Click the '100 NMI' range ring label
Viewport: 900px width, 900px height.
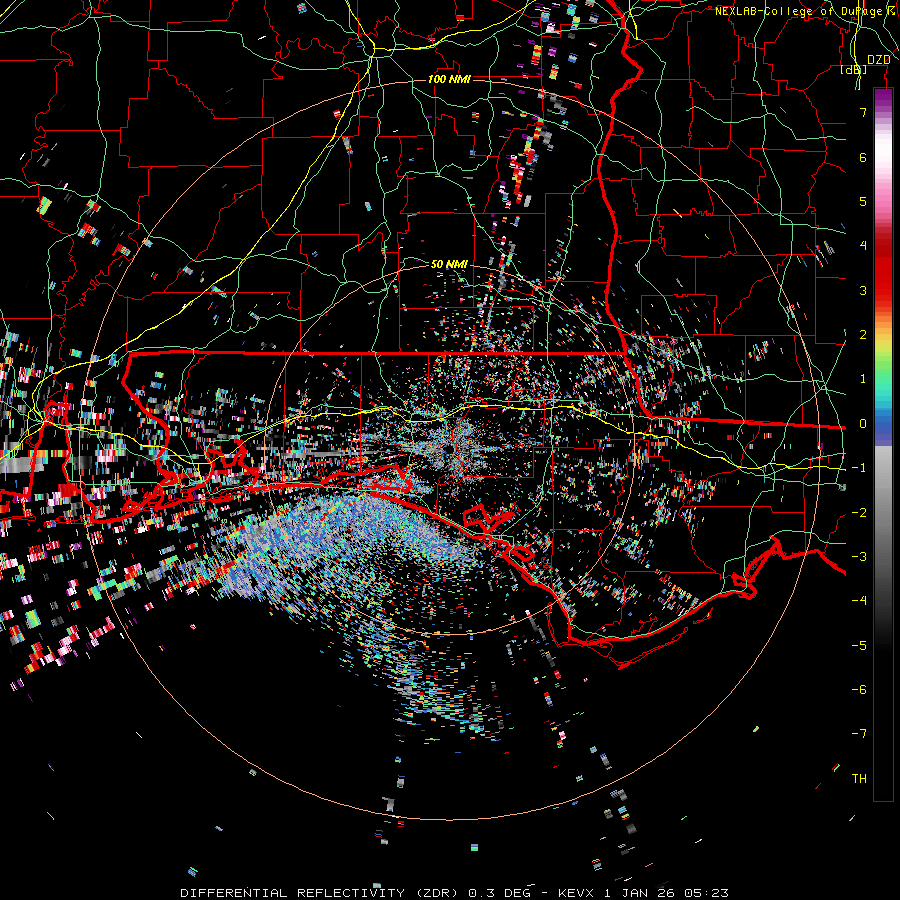coord(449,79)
